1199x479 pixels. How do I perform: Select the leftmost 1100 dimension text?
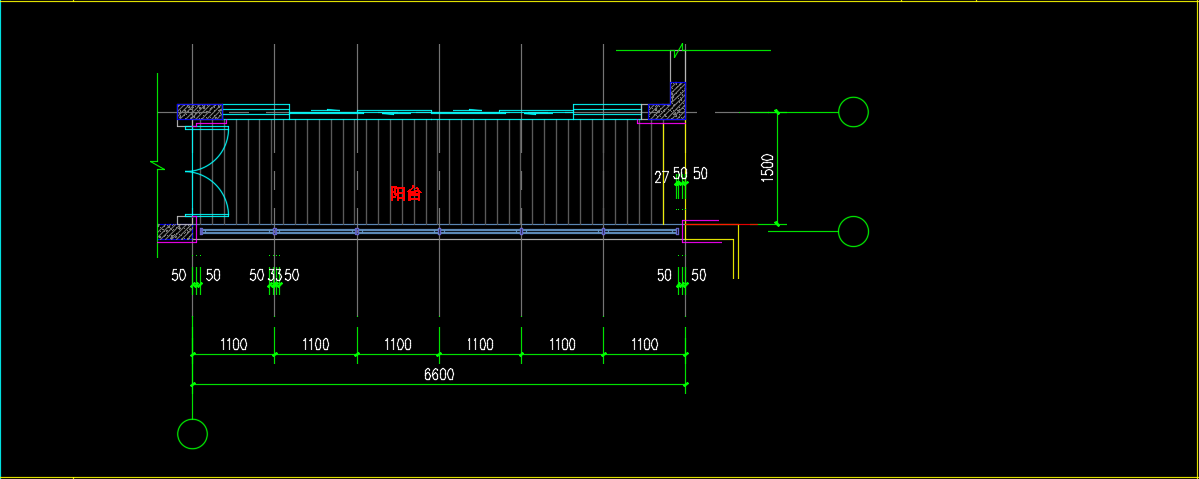click(233, 345)
